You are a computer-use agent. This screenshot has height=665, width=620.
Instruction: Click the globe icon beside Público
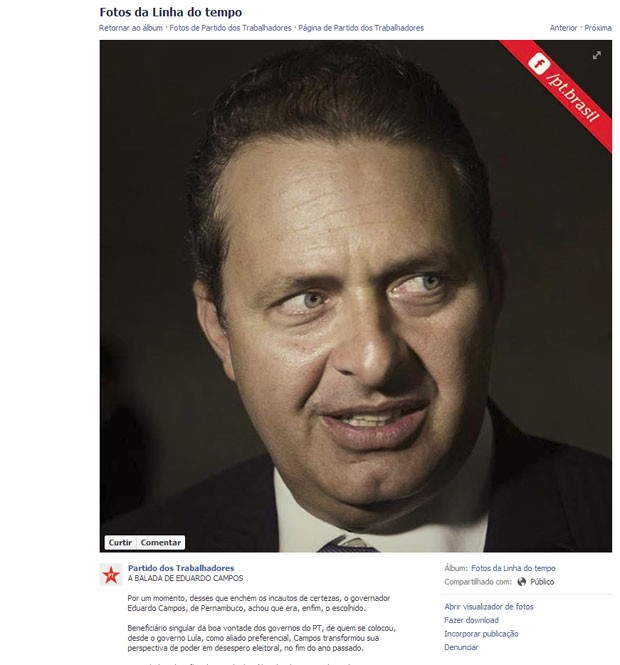(x=522, y=582)
